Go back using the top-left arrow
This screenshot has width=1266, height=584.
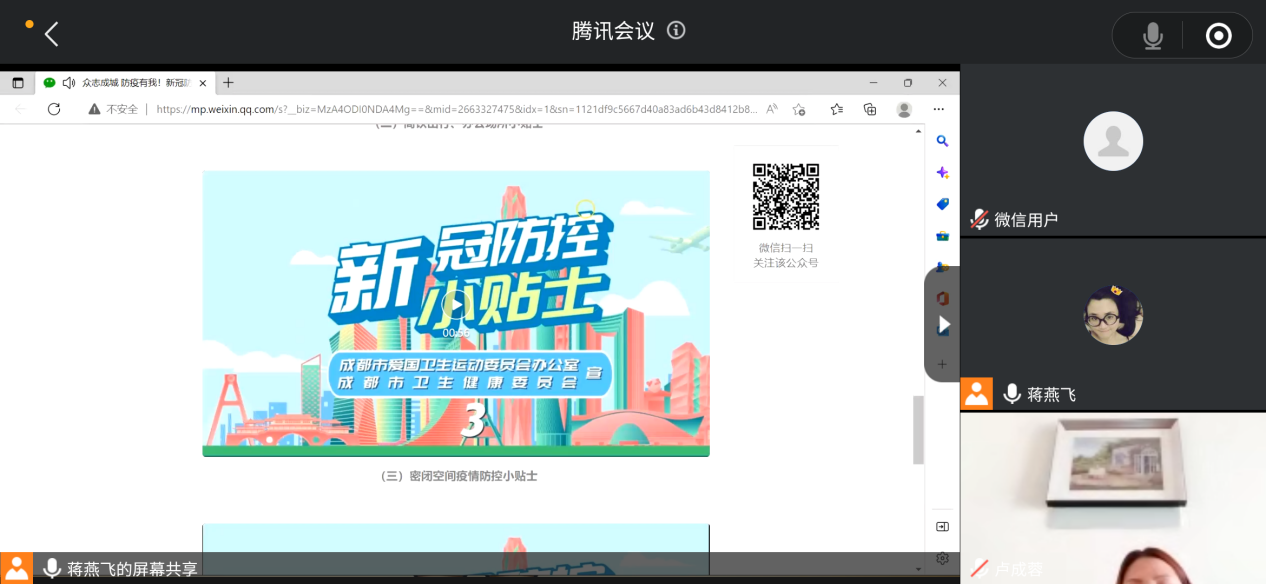tap(52, 34)
